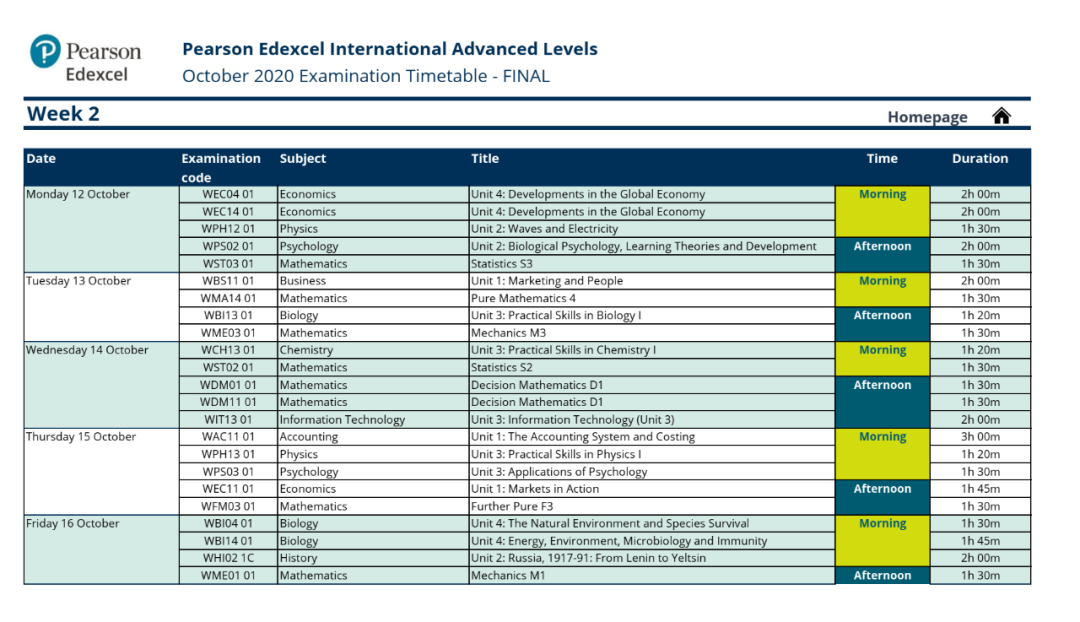Click exam code WME03 01
Screen dimensions: 1080x622
pos(228,333)
